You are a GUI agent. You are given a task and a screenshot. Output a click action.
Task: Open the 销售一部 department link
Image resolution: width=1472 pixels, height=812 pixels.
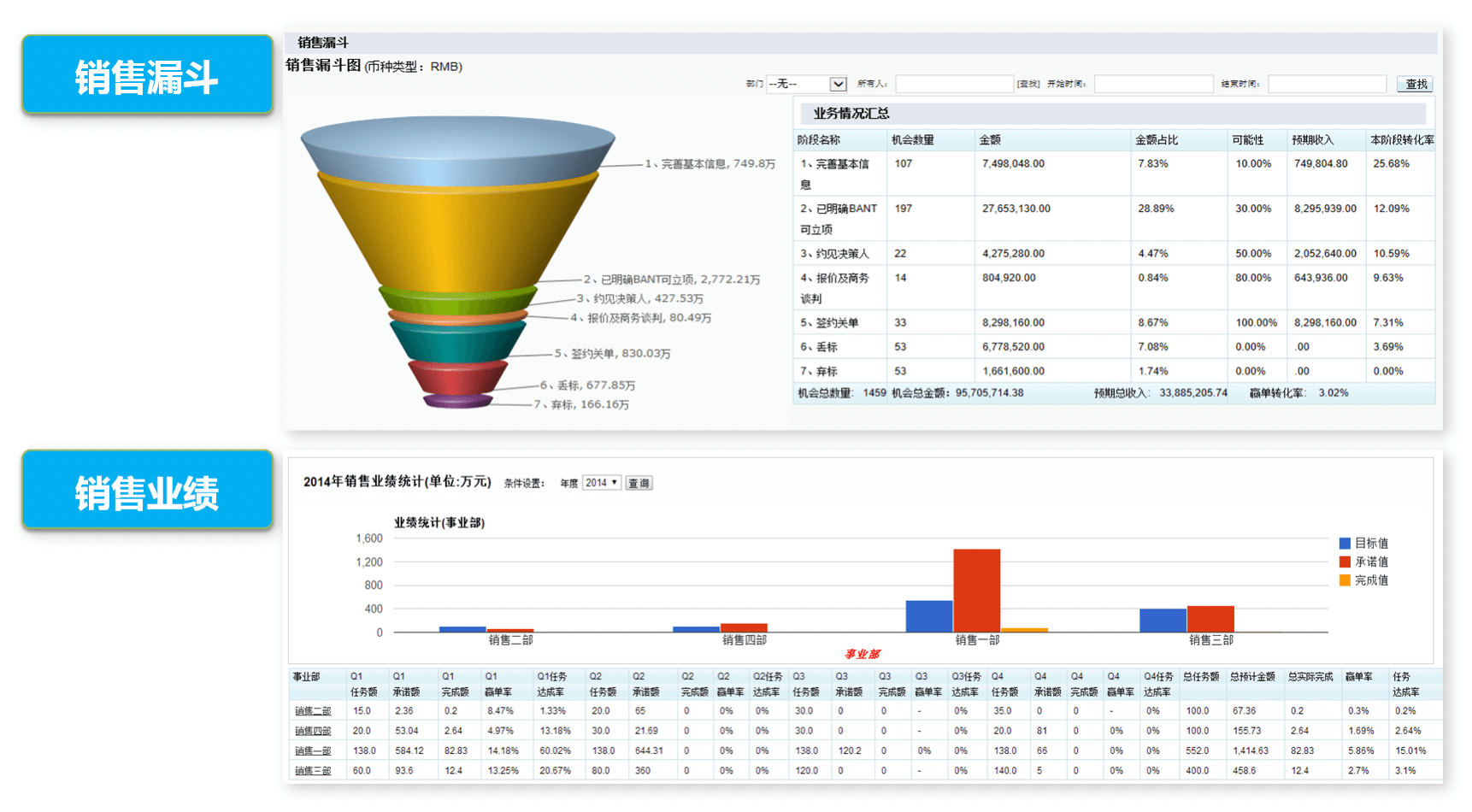coord(313,750)
